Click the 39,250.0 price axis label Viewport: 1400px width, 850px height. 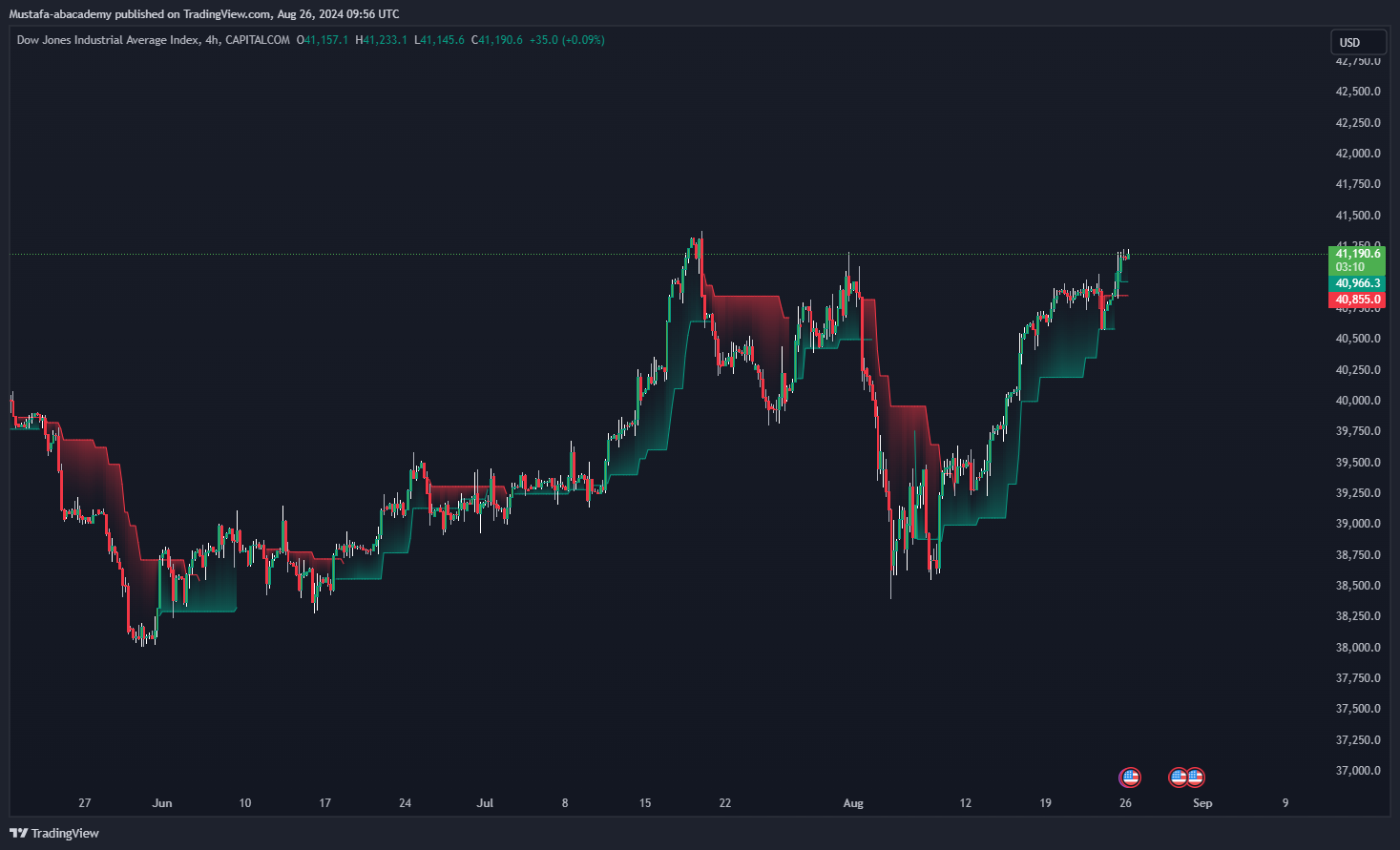pyautogui.click(x=1358, y=493)
